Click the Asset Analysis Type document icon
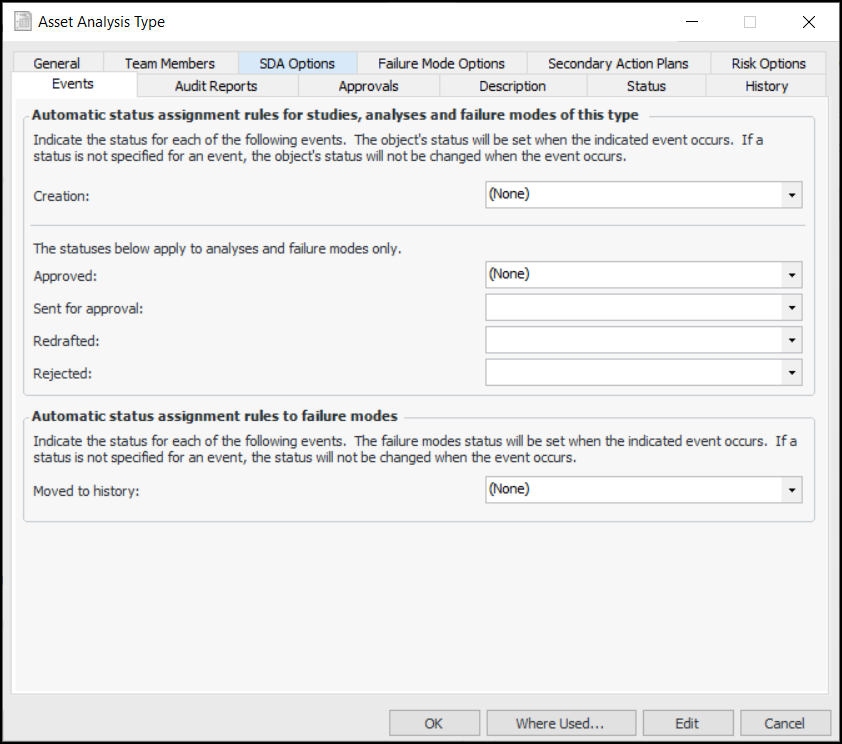The width and height of the screenshot is (842, 744). [23, 22]
